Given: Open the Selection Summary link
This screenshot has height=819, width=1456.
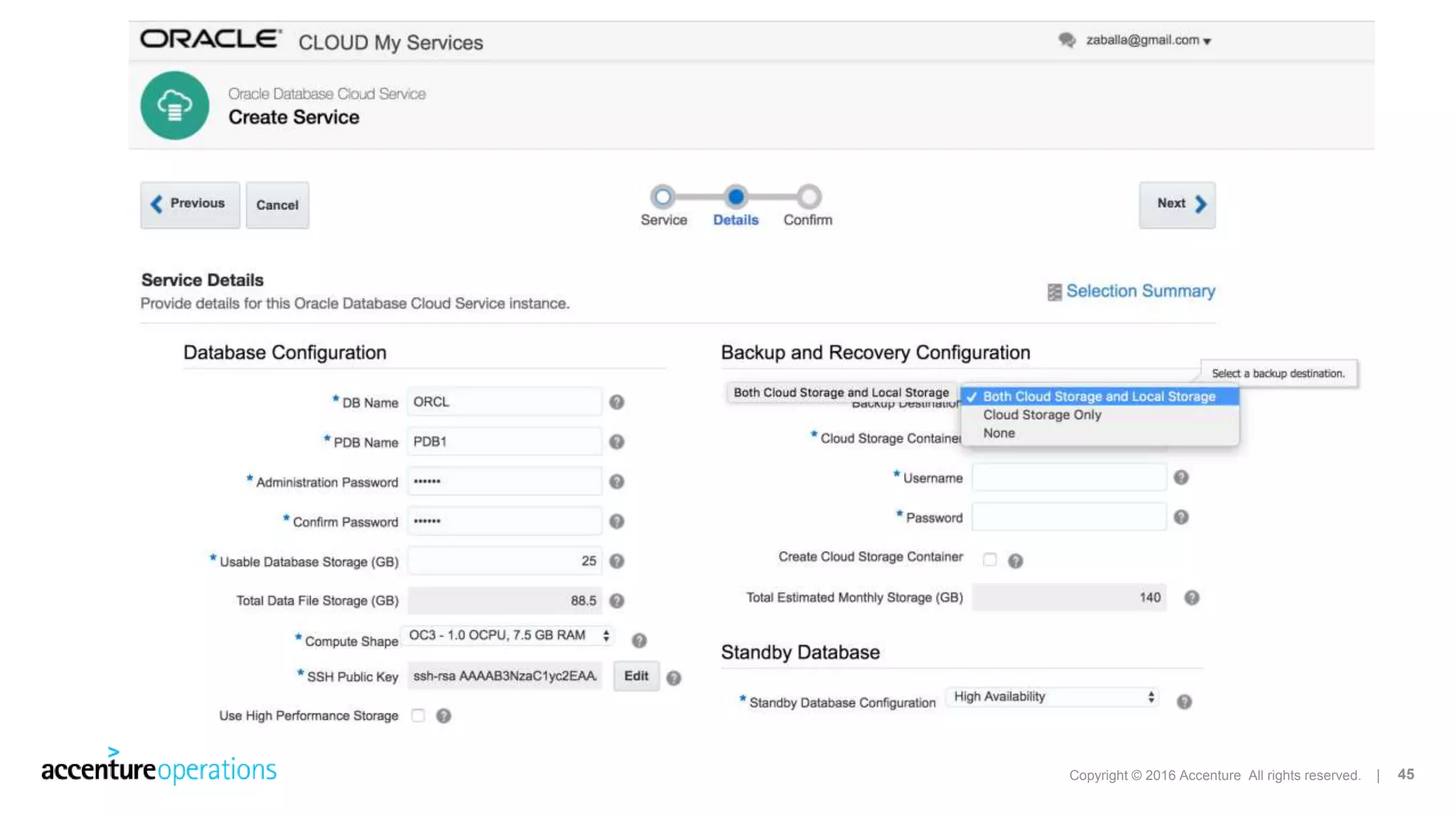Looking at the screenshot, I should coord(1140,291).
